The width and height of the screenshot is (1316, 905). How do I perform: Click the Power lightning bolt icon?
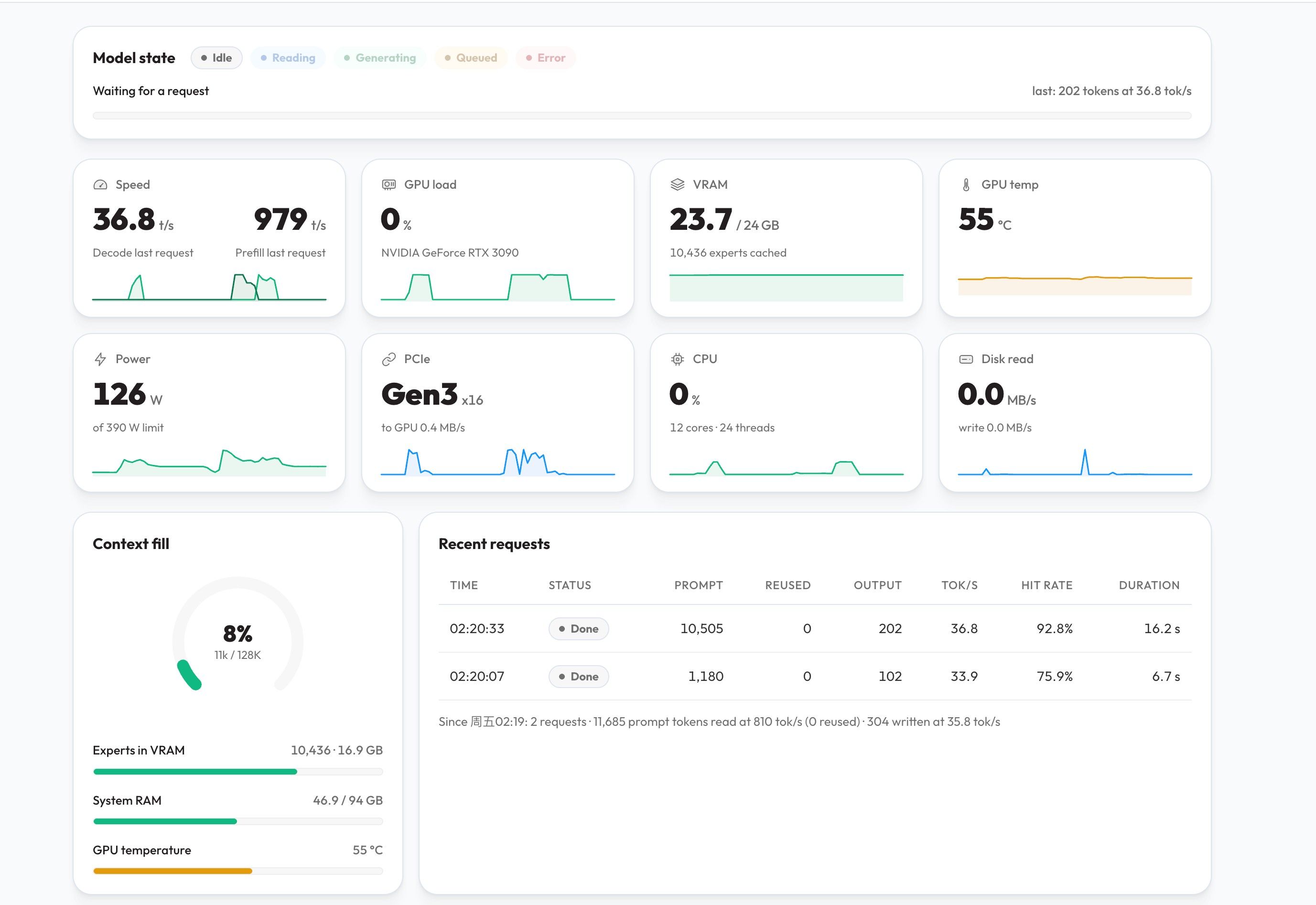pyautogui.click(x=100, y=359)
